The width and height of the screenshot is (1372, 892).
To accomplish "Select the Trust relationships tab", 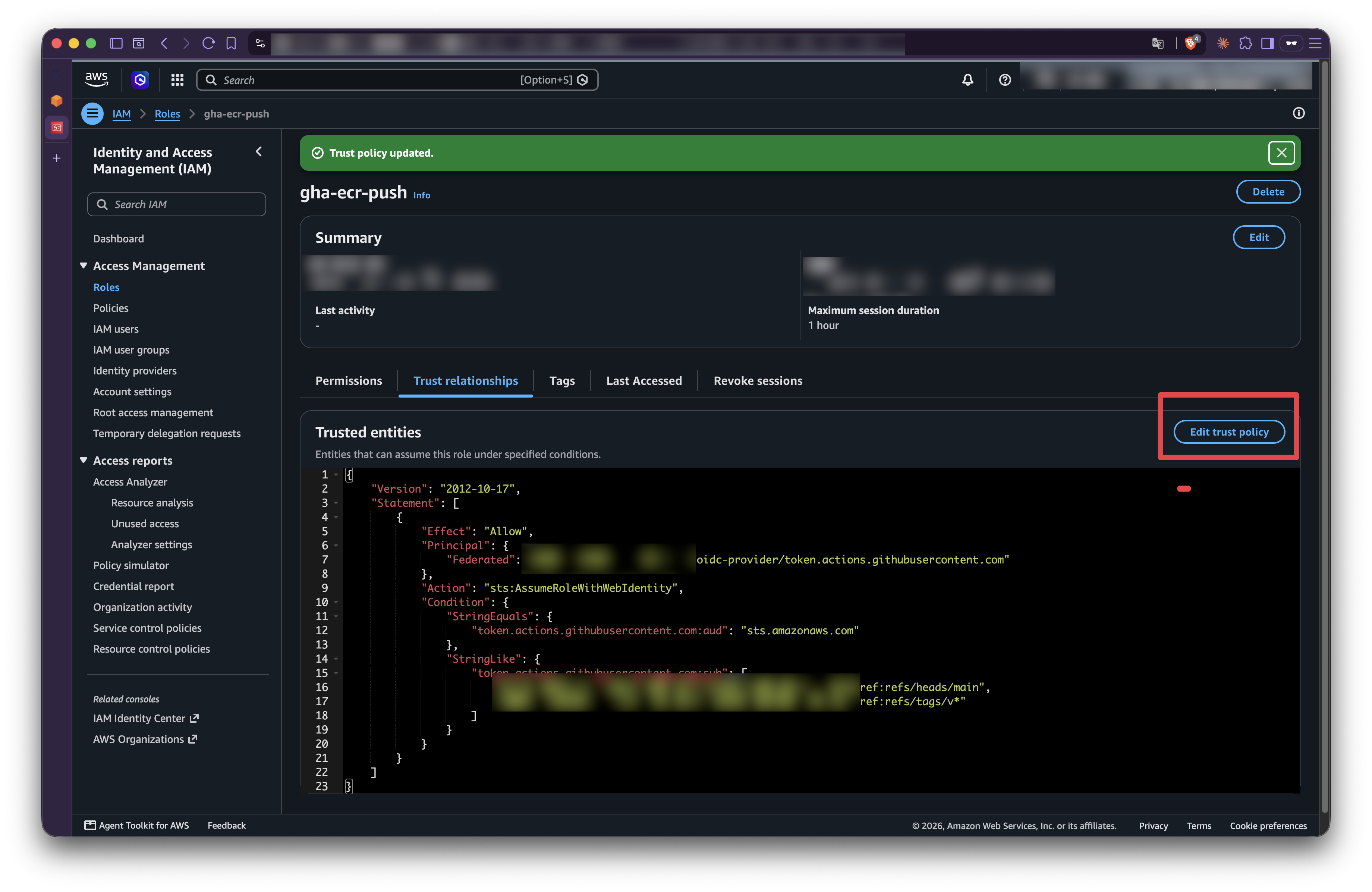I will pyautogui.click(x=466, y=381).
